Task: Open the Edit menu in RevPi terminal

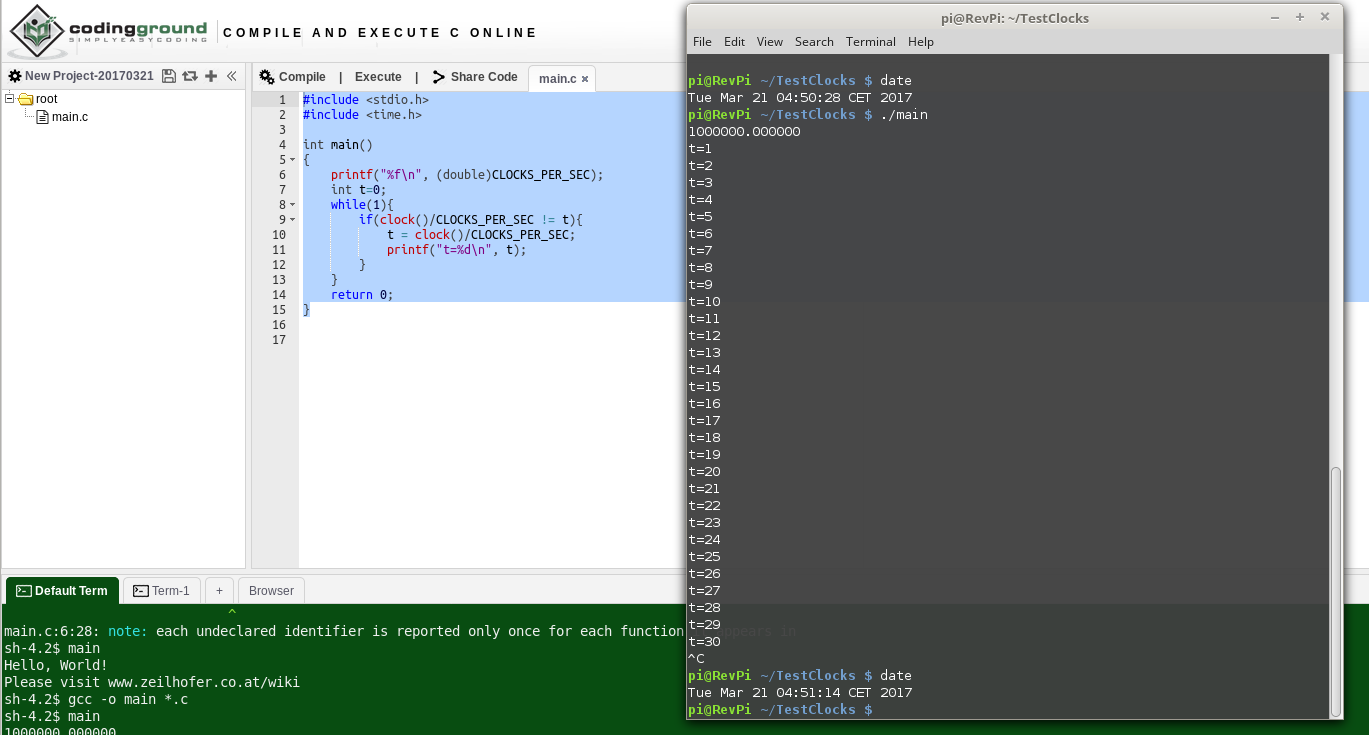Action: pyautogui.click(x=734, y=41)
